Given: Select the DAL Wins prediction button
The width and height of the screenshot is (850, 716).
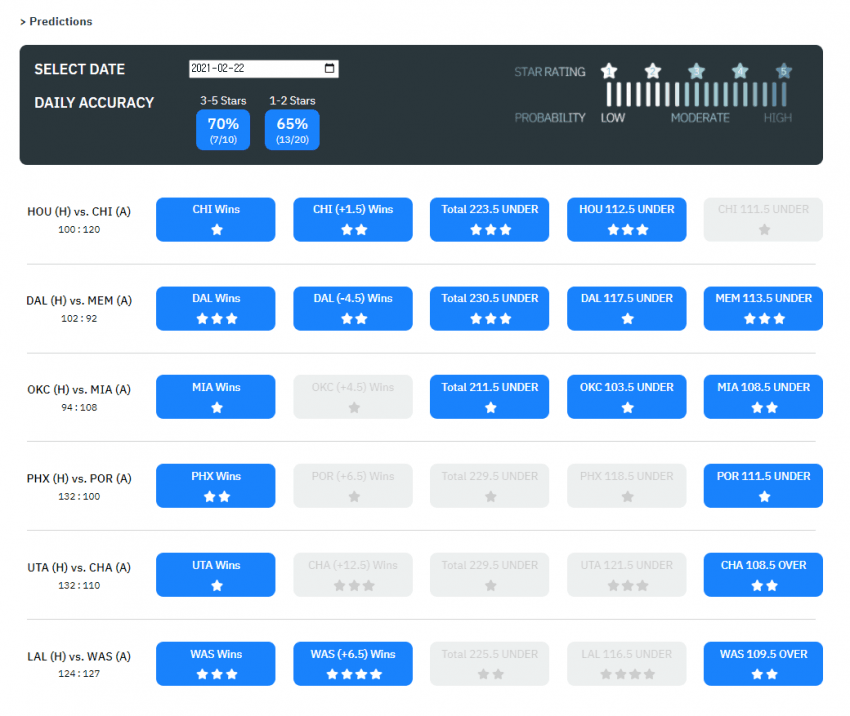Looking at the screenshot, I should (x=216, y=308).
